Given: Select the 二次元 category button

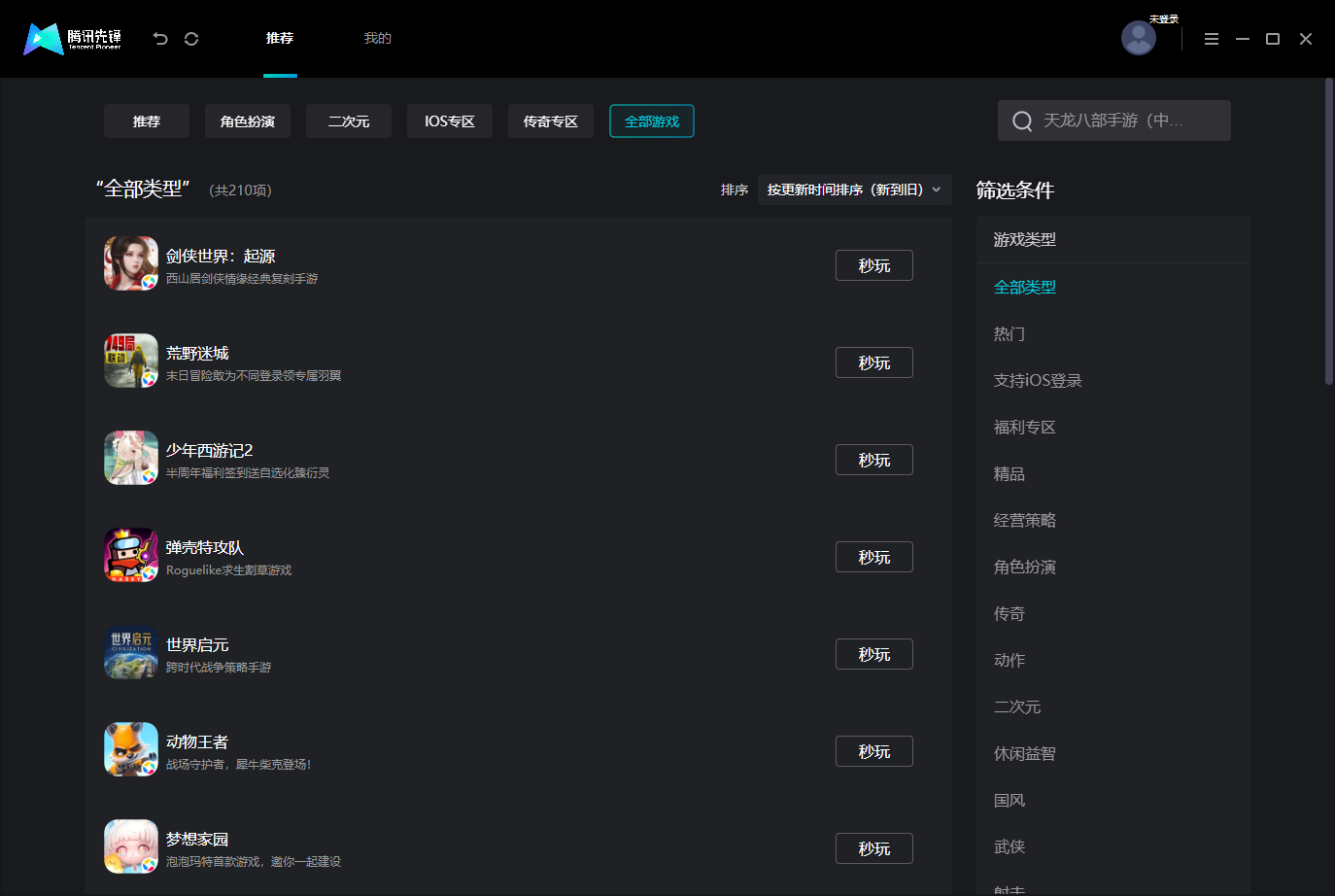Looking at the screenshot, I should tap(349, 121).
